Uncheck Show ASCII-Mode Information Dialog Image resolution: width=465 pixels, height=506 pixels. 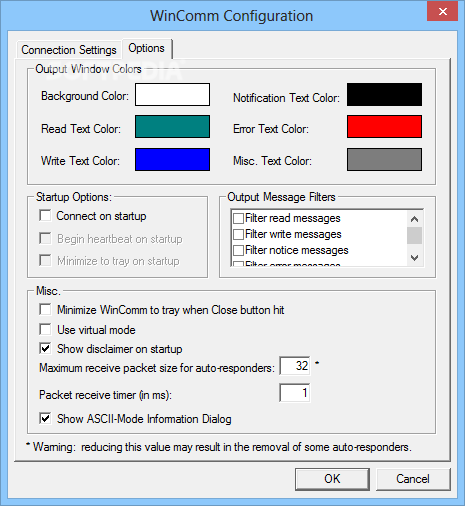point(45,418)
